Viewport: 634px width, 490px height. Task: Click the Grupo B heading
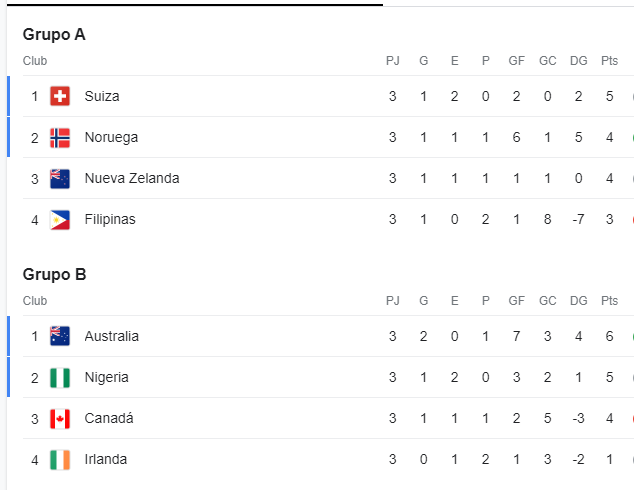54,275
